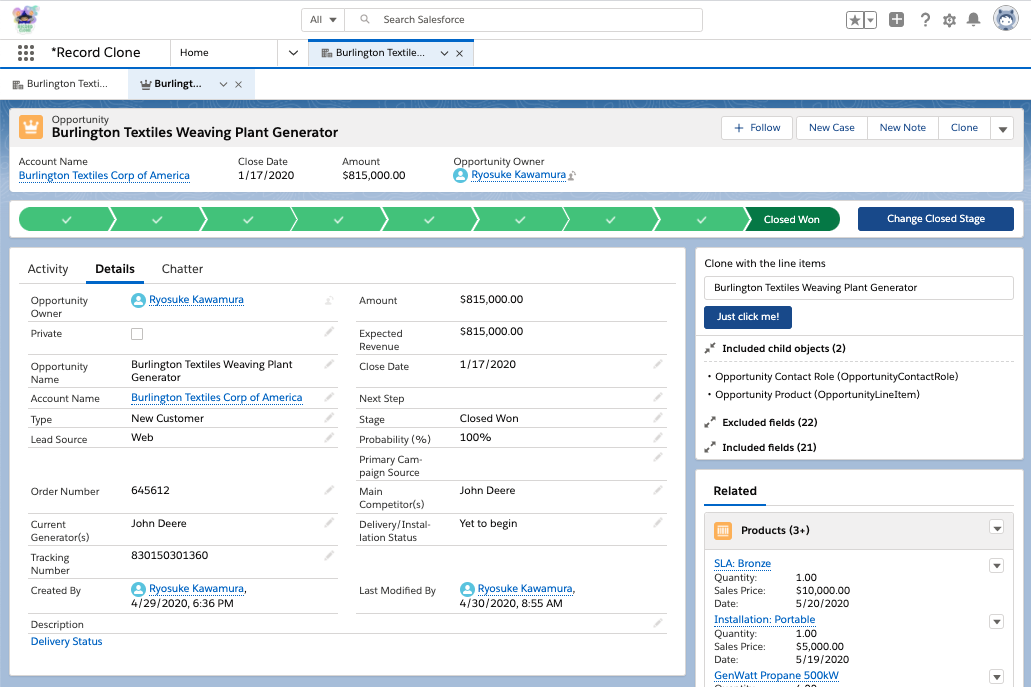Expand the Included fields (21) section
This screenshot has height=687, width=1031.
click(709, 447)
